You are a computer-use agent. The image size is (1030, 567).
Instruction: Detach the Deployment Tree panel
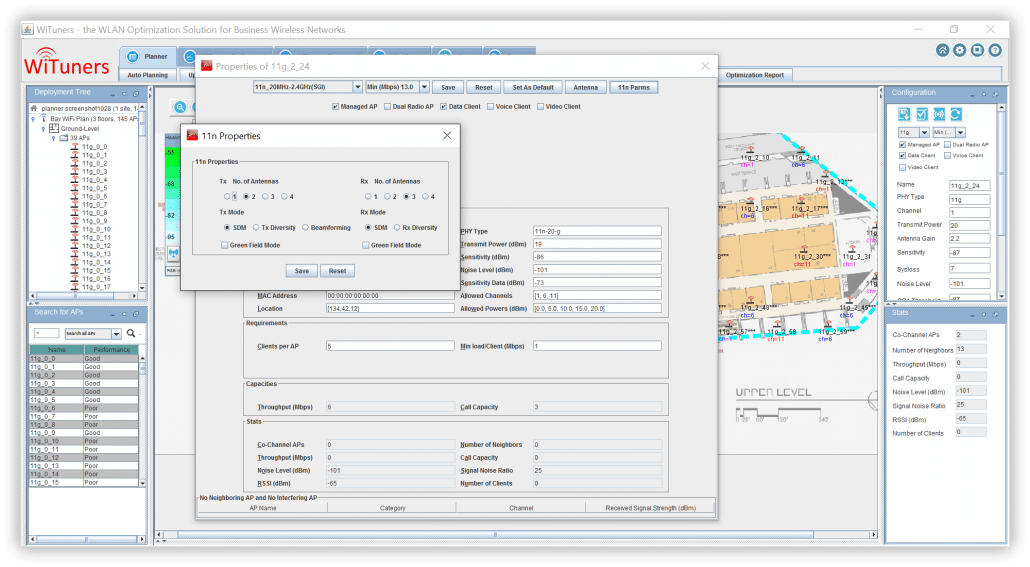point(136,94)
